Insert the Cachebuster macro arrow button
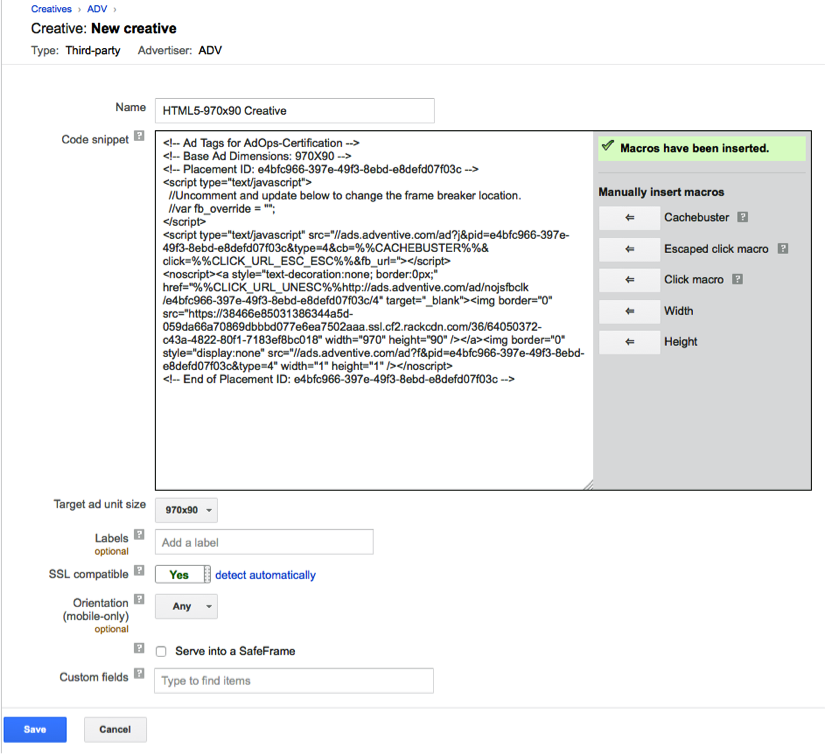This screenshot has width=825, height=754. 629,218
